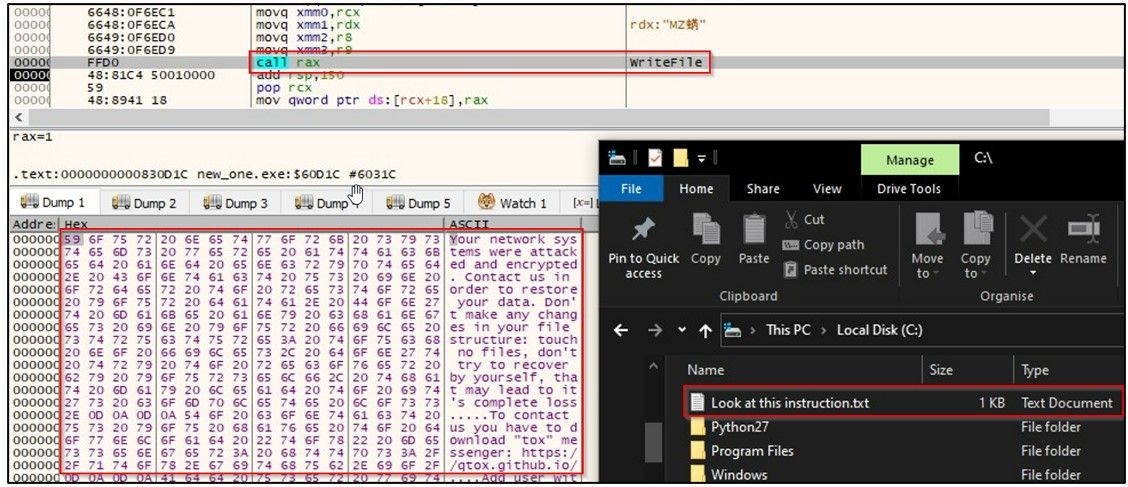Screen dimensions: 1128x487
Task: Click the Explorer forward arrow
Action: click(x=655, y=330)
